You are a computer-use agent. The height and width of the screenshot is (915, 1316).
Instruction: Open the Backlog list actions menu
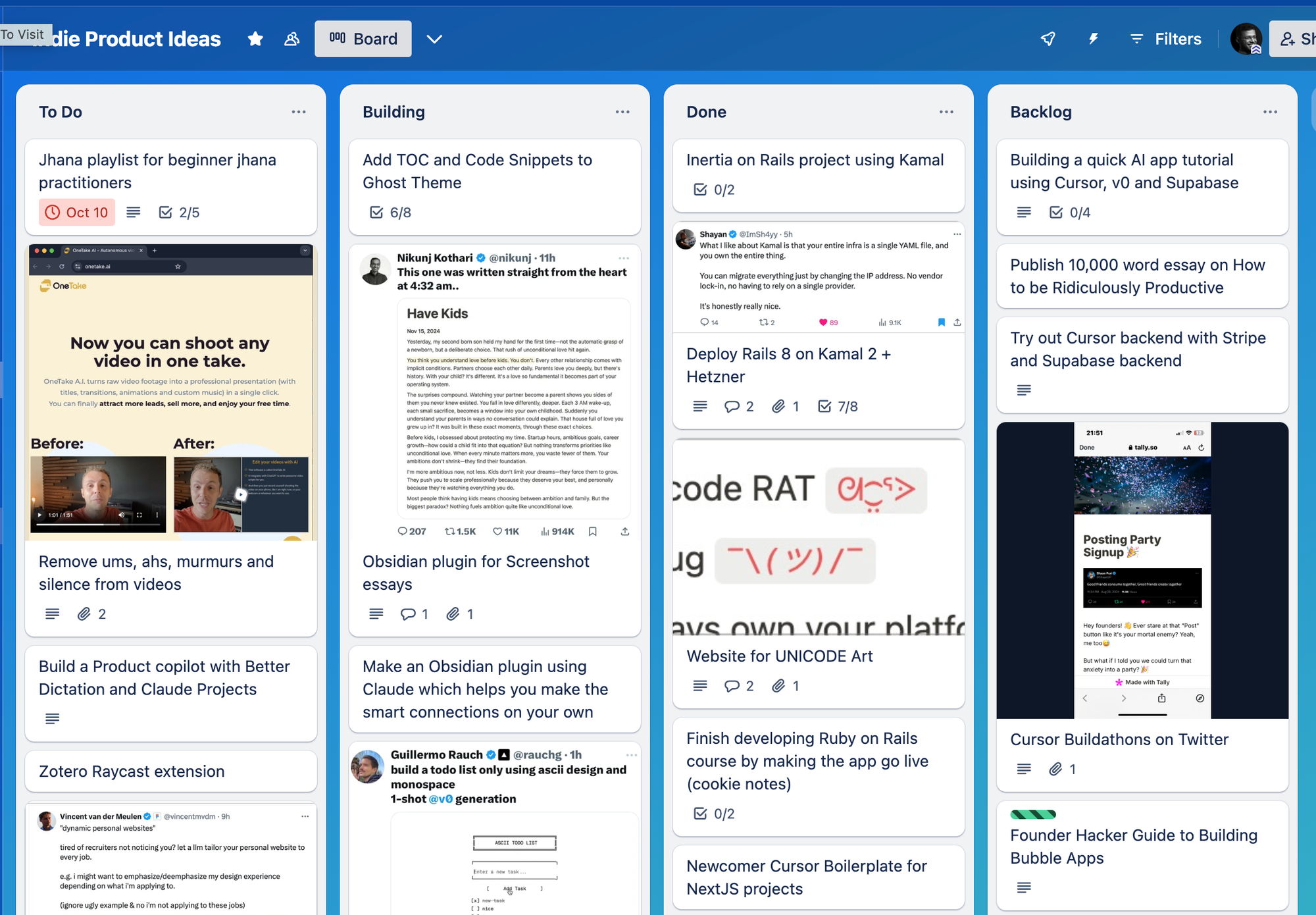click(1270, 112)
